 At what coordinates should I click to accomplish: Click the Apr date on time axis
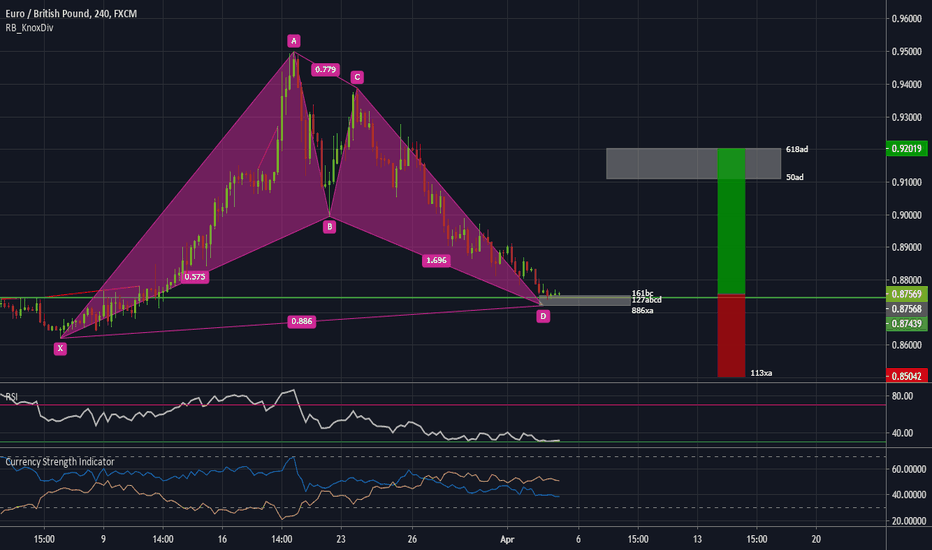coord(507,539)
